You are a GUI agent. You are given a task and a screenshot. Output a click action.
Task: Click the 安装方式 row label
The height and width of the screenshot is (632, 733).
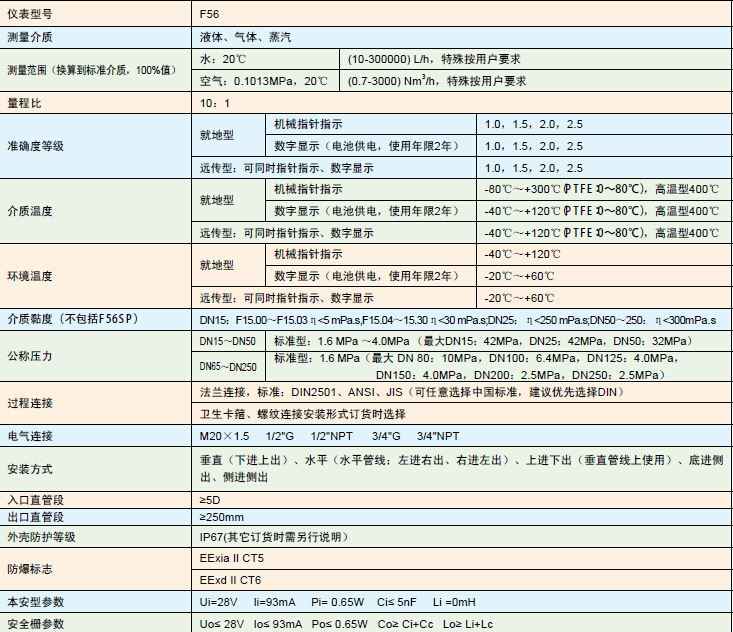tap(30, 468)
